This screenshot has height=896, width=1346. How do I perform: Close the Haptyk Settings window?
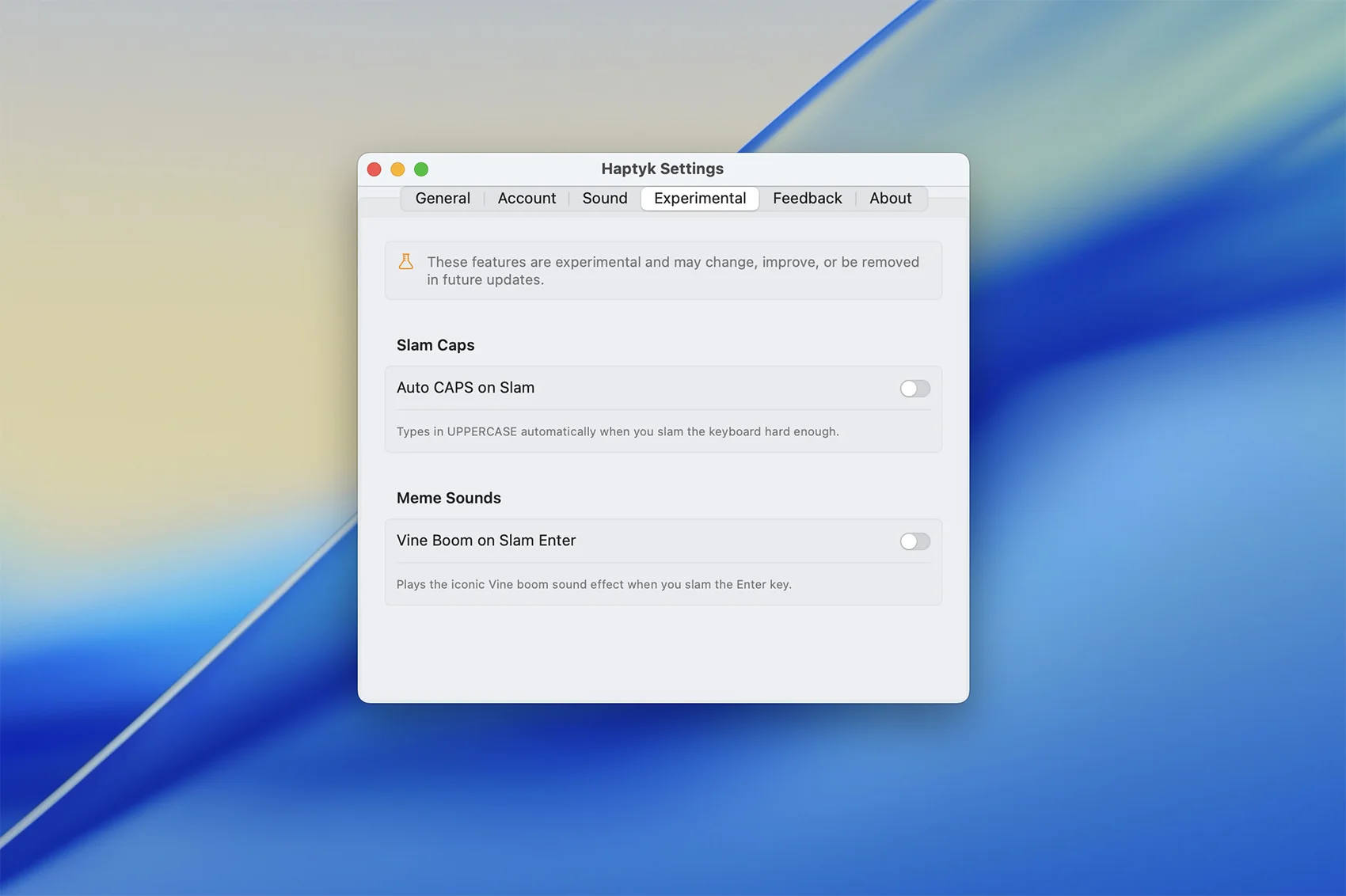pos(375,169)
